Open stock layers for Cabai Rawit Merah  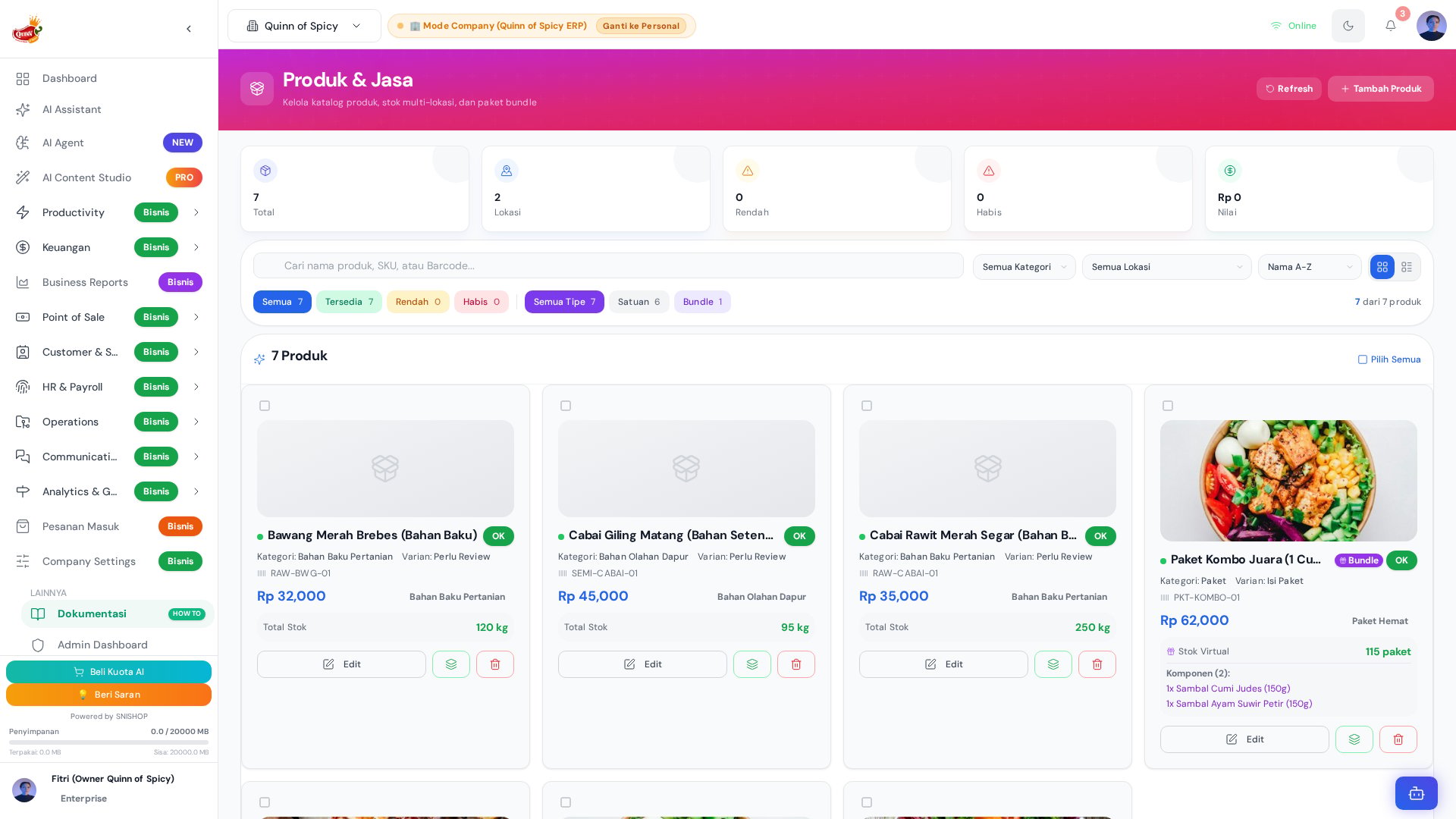(1053, 664)
